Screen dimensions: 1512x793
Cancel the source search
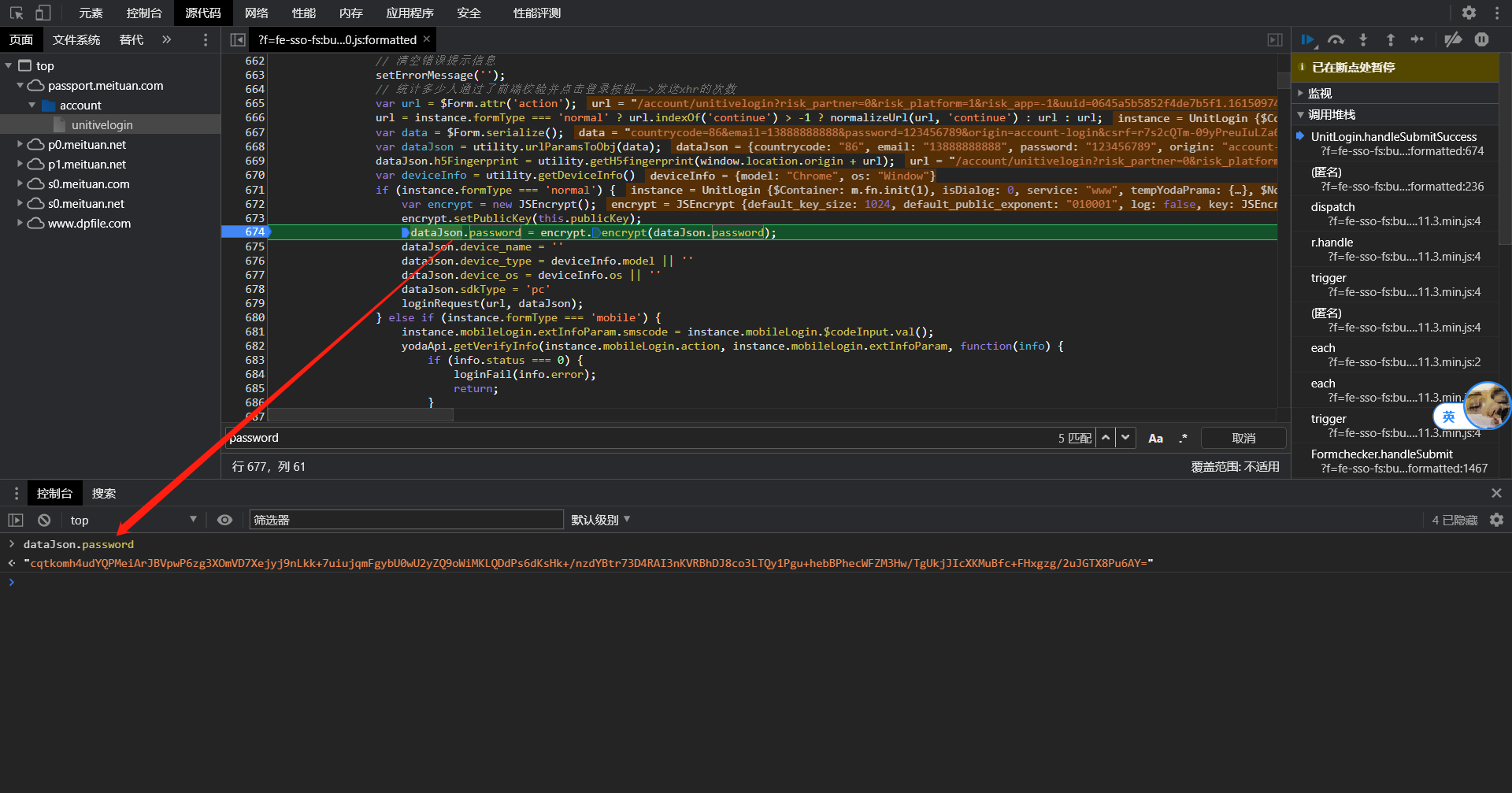tap(1243, 438)
